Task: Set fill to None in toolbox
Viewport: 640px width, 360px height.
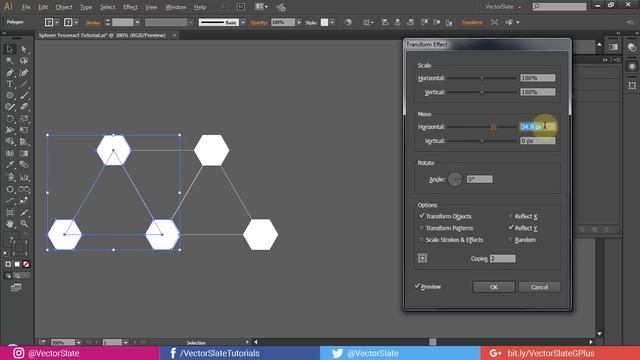Action: coord(26,264)
